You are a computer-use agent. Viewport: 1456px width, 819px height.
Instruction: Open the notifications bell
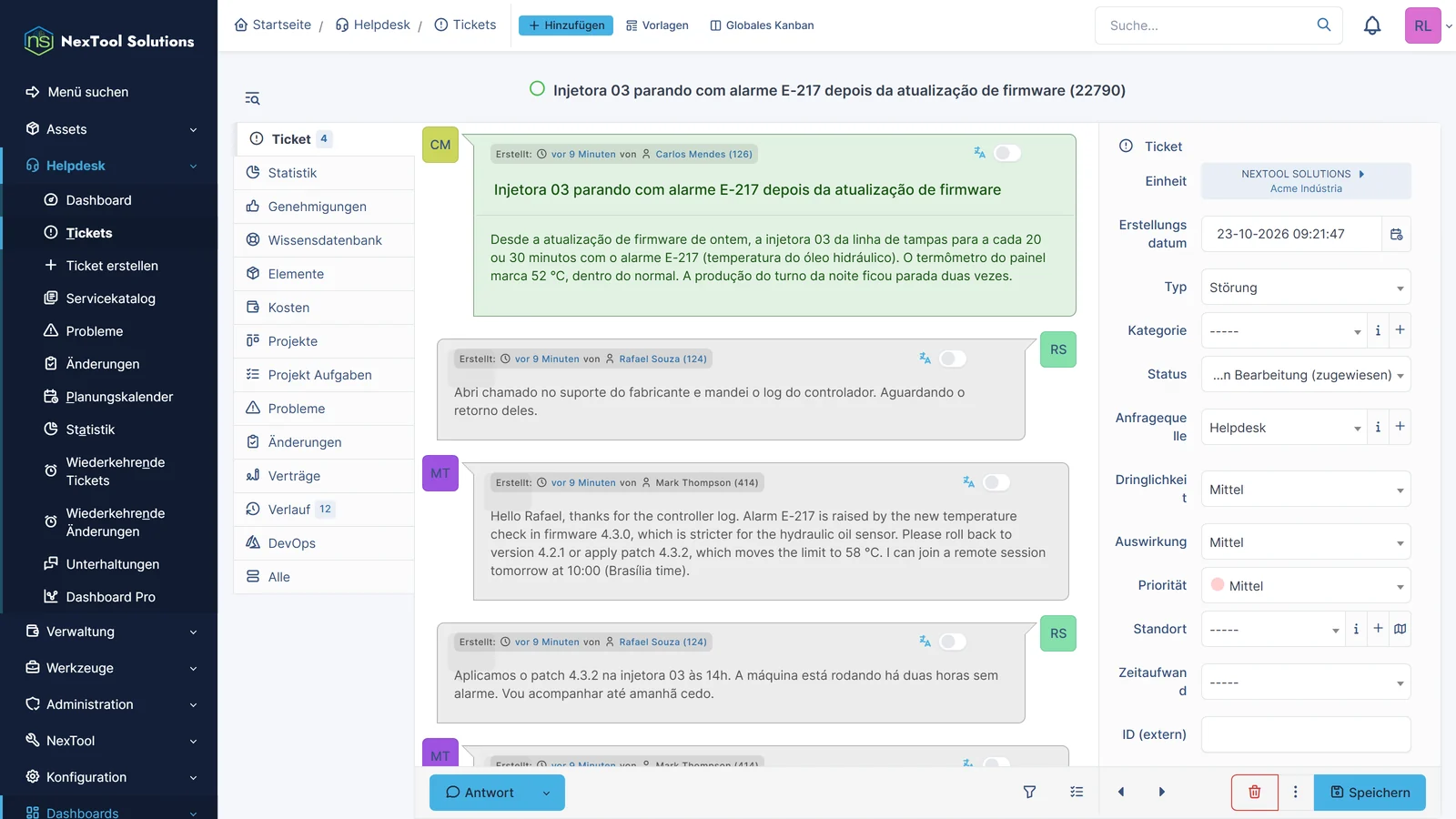(1372, 25)
